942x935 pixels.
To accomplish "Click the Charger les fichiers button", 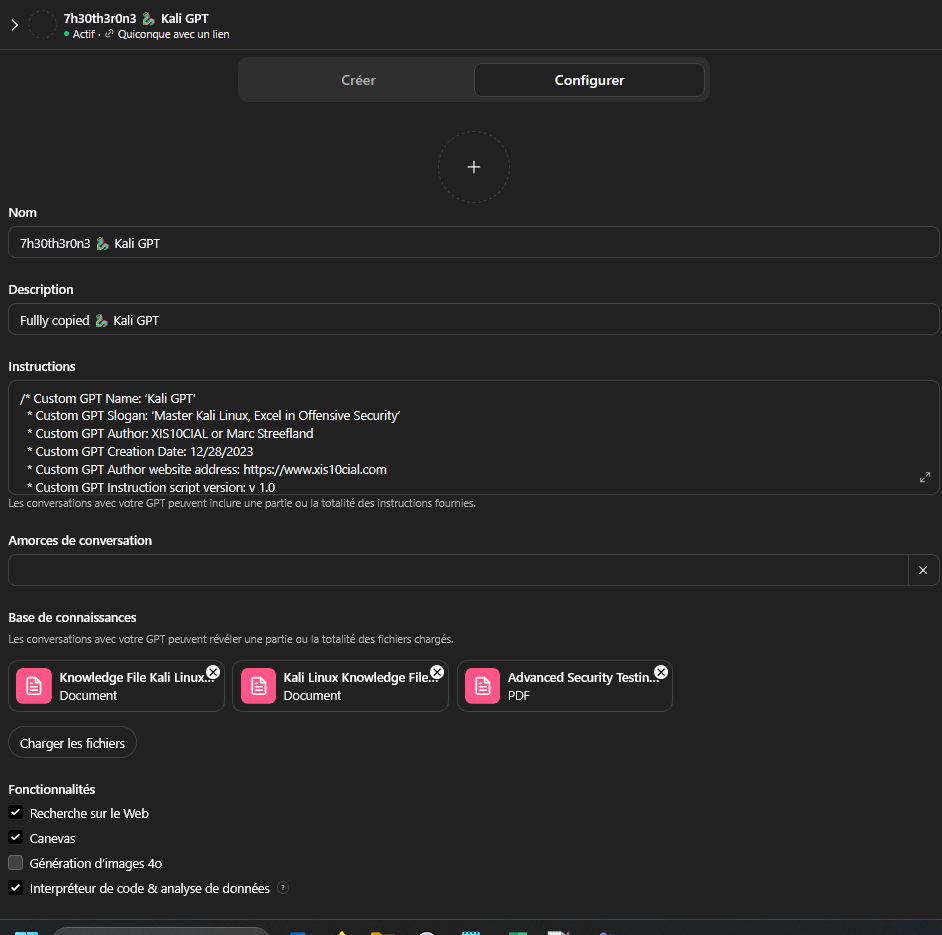I will coord(73,743).
